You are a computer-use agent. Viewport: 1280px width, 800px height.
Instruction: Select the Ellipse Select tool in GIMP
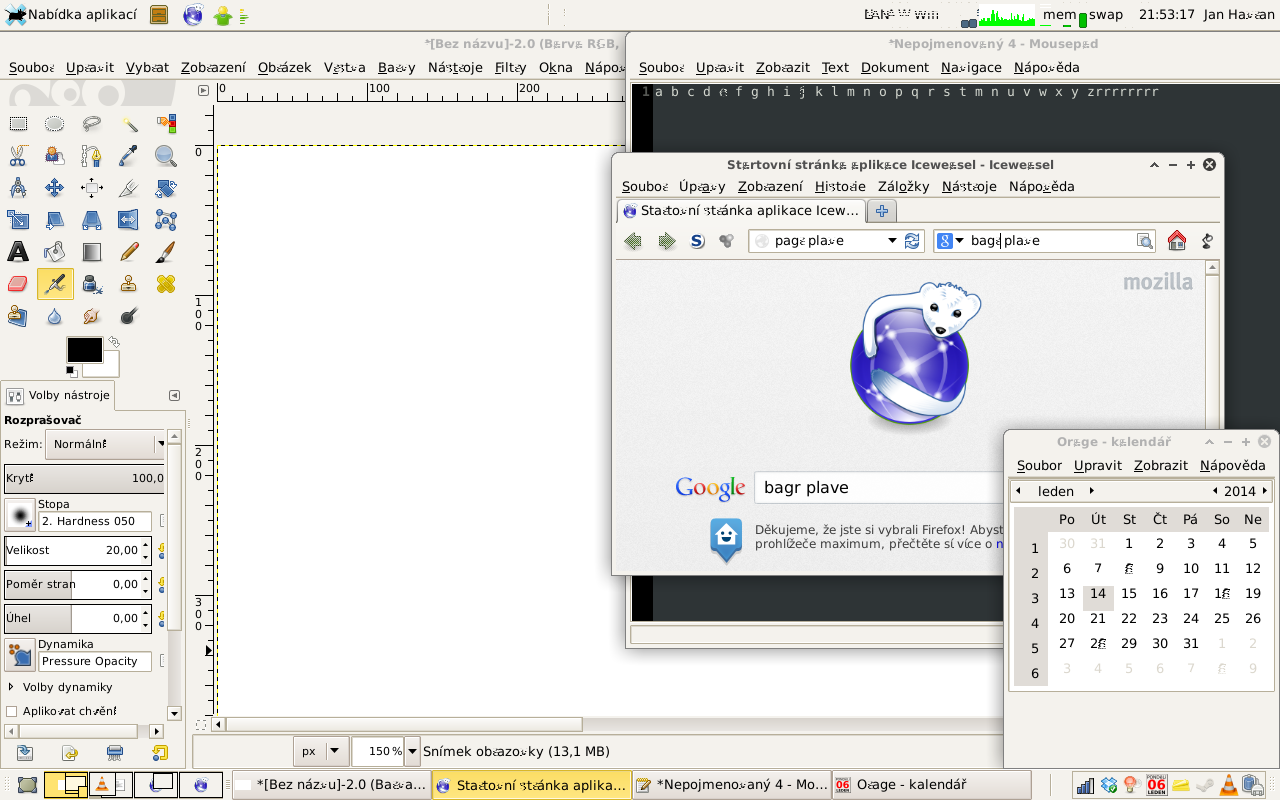[55, 124]
